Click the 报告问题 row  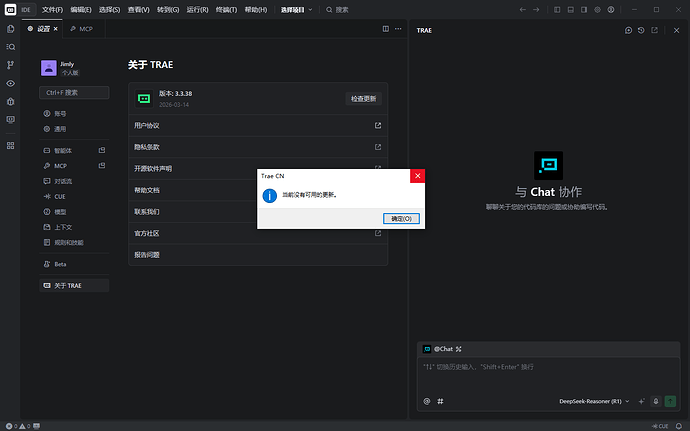[258, 255]
